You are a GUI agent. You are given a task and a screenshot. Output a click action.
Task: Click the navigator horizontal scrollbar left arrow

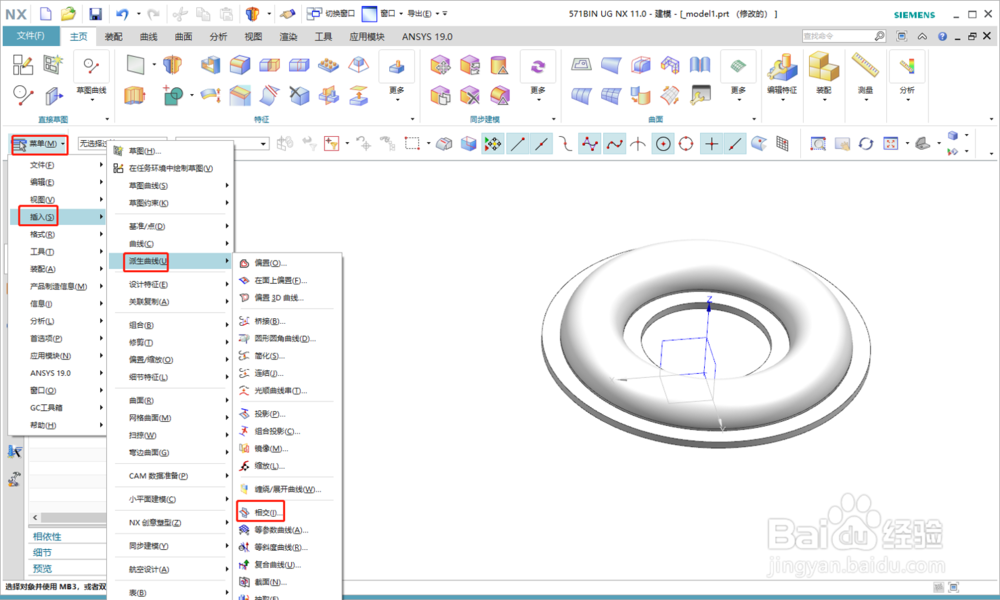click(34, 517)
